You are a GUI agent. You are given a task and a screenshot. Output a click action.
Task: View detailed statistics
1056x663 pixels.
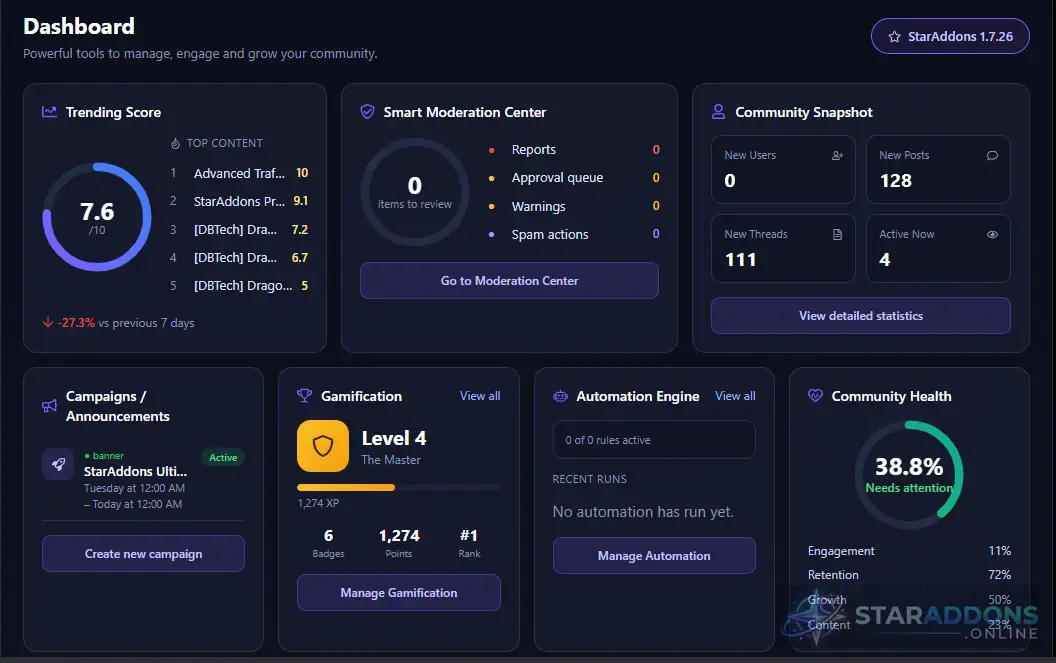(x=861, y=316)
